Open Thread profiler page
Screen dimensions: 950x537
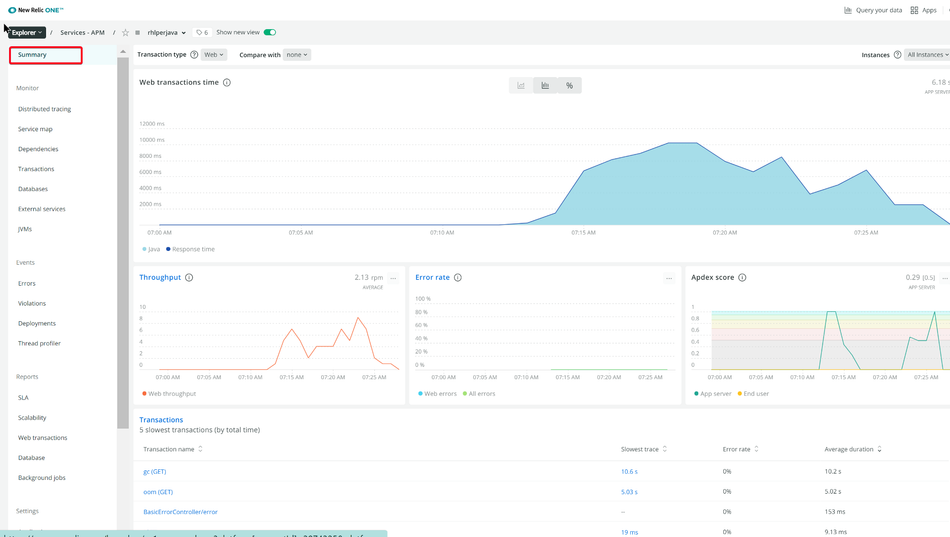coord(39,344)
